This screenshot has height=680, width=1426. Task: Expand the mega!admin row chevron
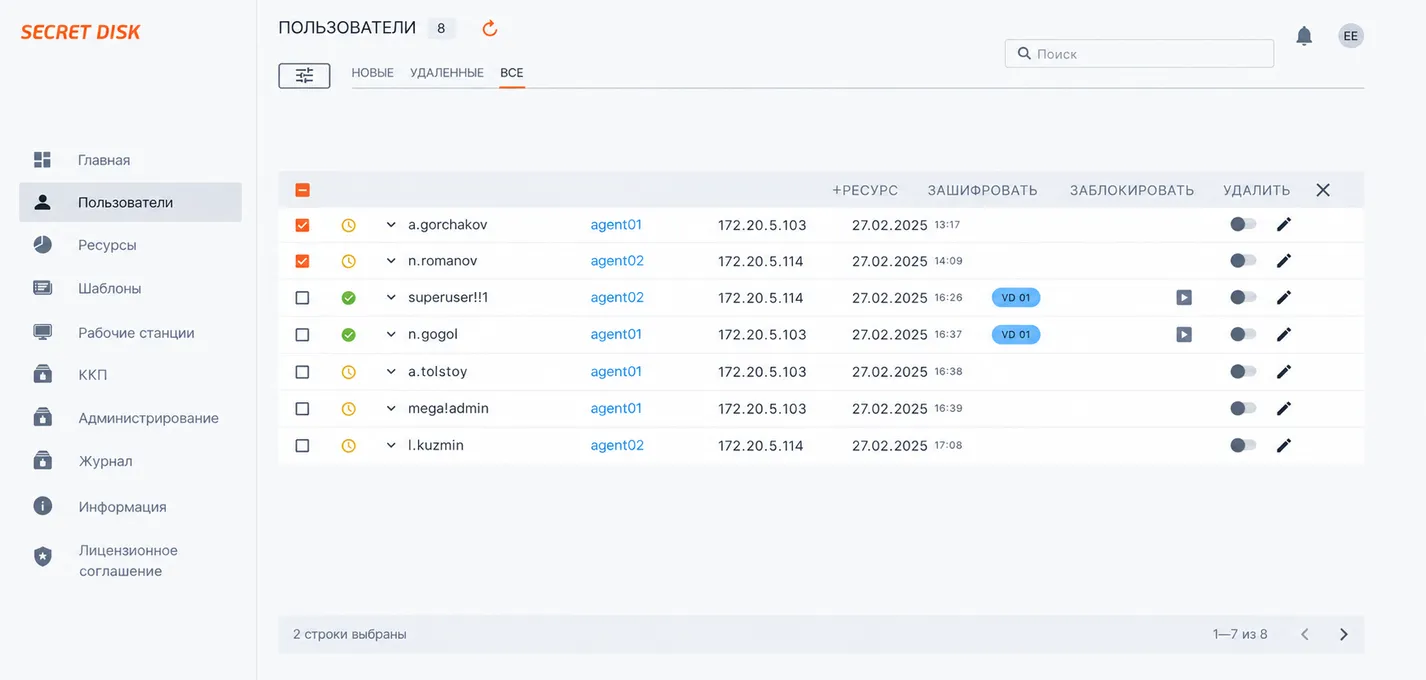[x=391, y=408]
